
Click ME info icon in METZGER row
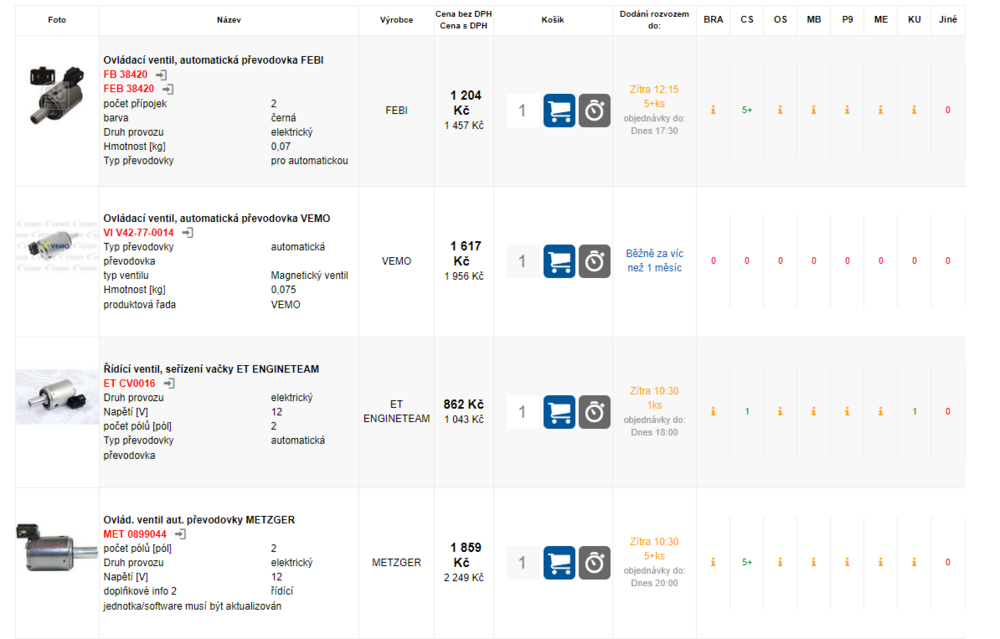[x=881, y=562]
